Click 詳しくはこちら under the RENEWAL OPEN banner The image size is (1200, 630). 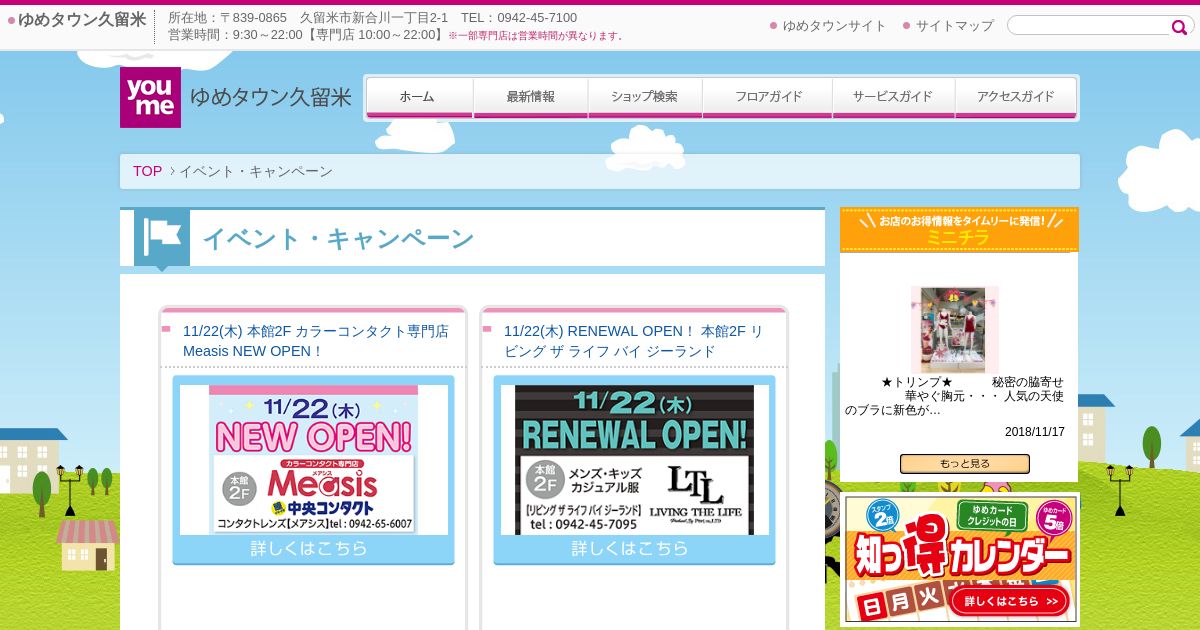tap(630, 549)
